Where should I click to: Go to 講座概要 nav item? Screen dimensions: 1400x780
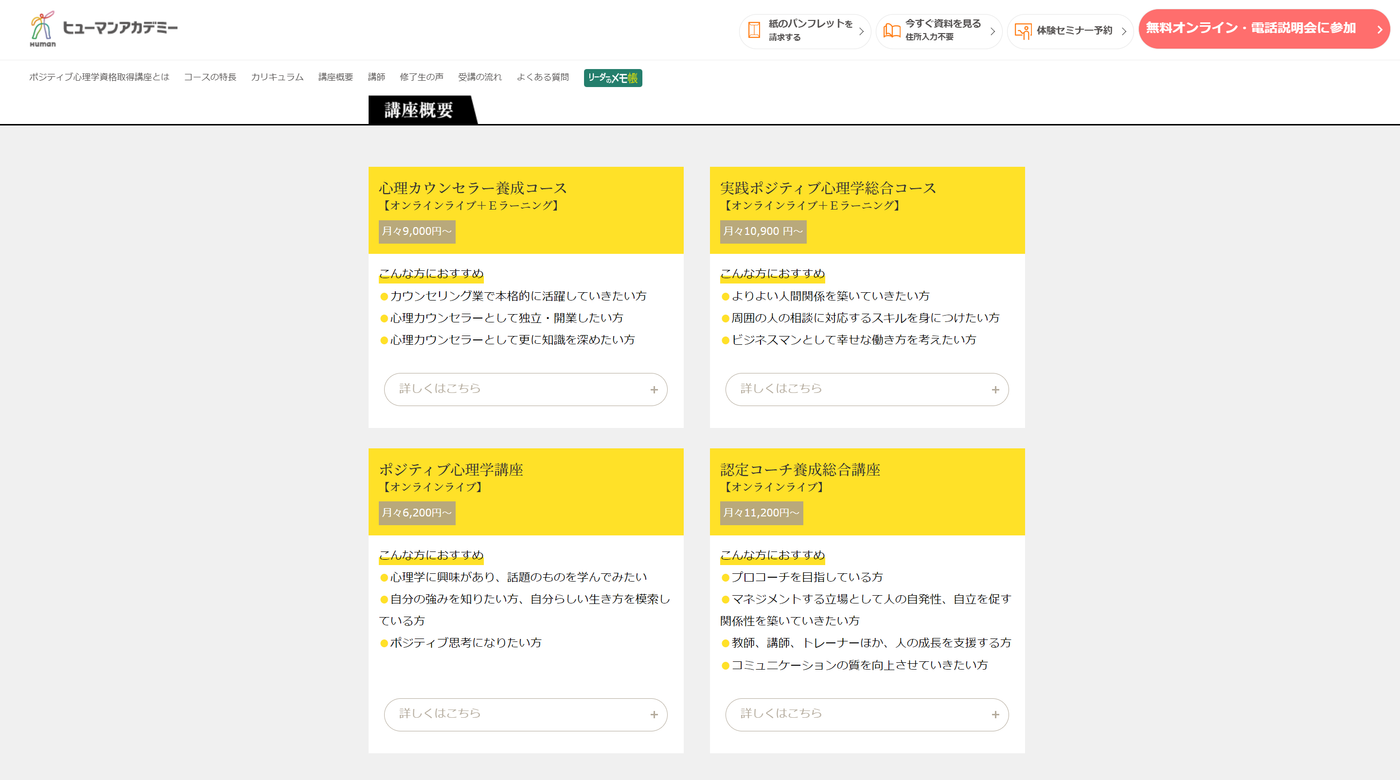point(336,77)
